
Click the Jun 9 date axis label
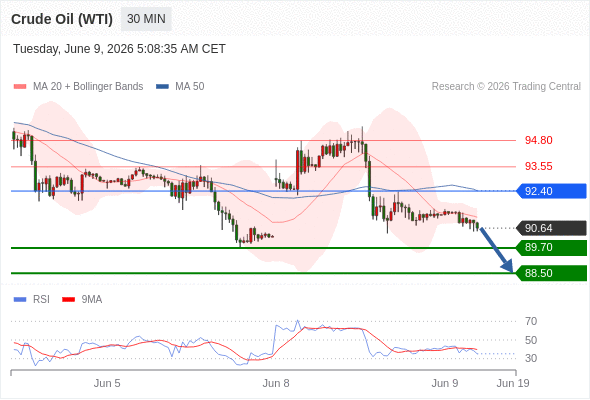445,383
